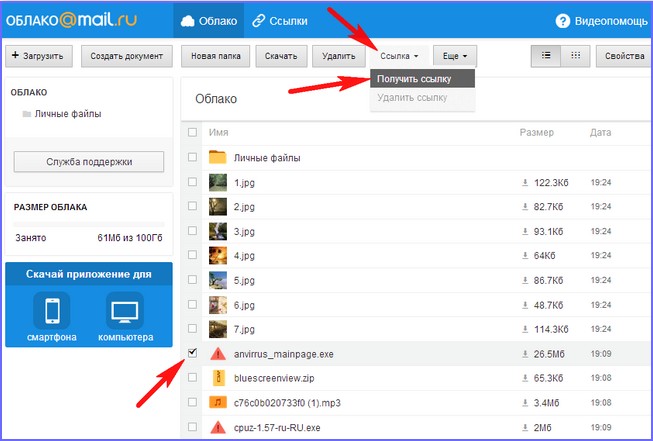
Task: Select Личные файлы in the sidebar tree
Action: pyautogui.click(x=62, y=114)
